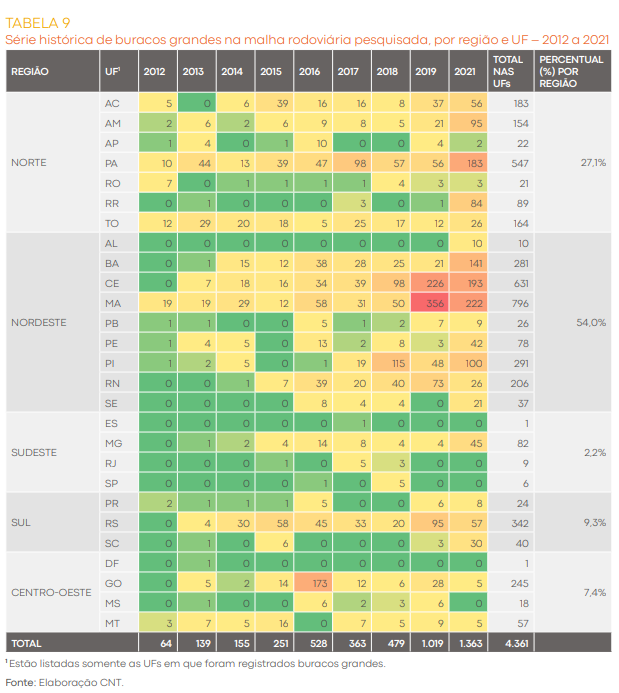619x693 pixels.
Task: Click the red 356 cell in MA row
Action: point(426,304)
